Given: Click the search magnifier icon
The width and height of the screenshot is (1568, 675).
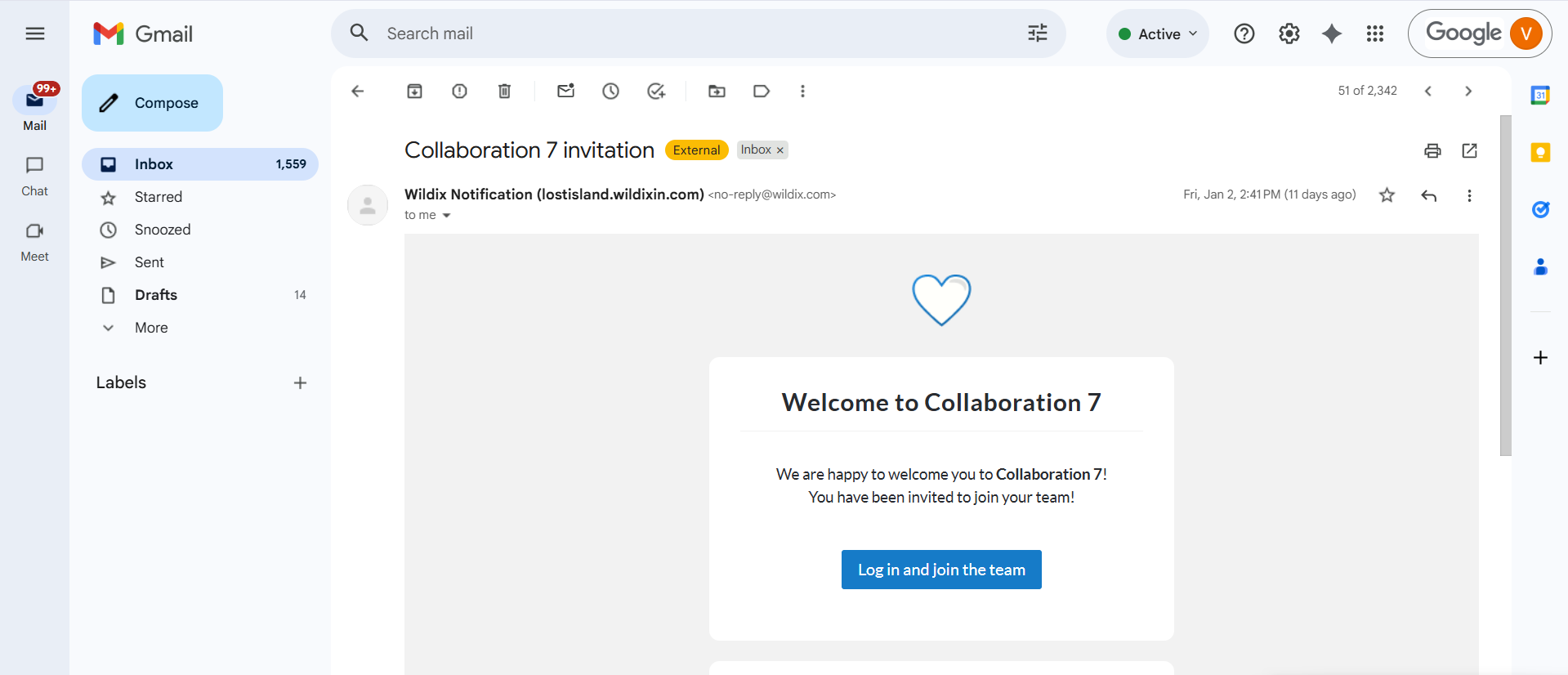Looking at the screenshot, I should coord(359,33).
